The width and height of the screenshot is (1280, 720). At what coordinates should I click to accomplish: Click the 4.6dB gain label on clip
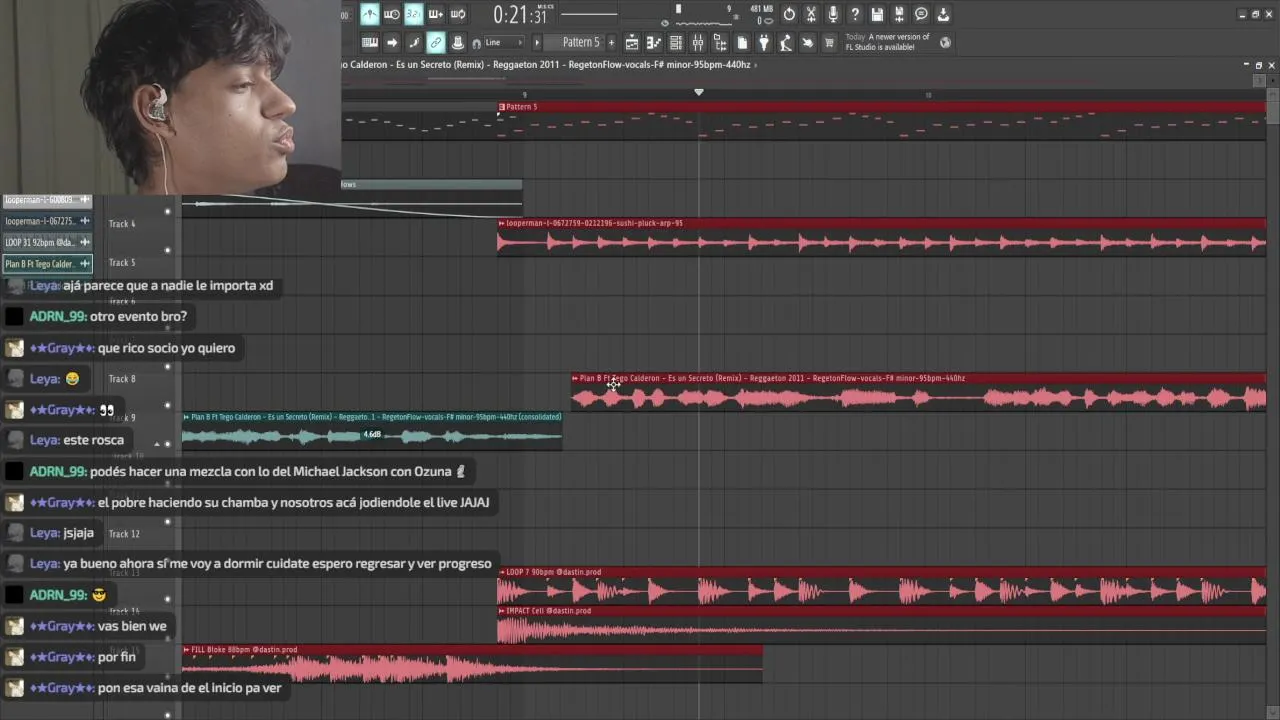372,435
